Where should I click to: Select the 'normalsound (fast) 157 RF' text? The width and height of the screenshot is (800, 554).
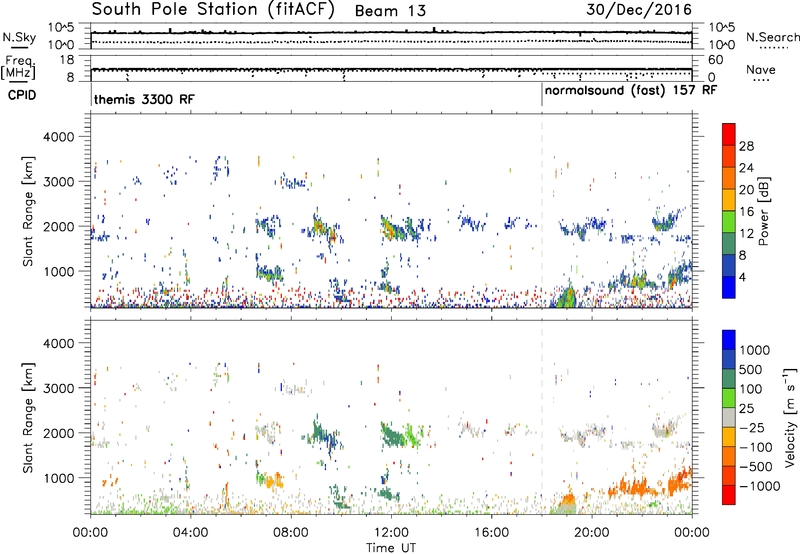631,91
